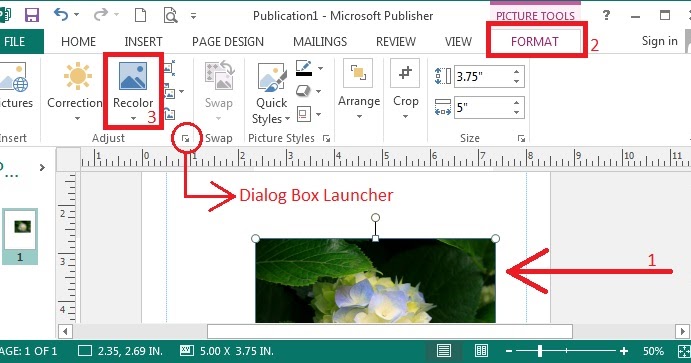This screenshot has height=363, width=691.
Task: Launch the Picture Styles dialog box
Action: tap(326, 139)
